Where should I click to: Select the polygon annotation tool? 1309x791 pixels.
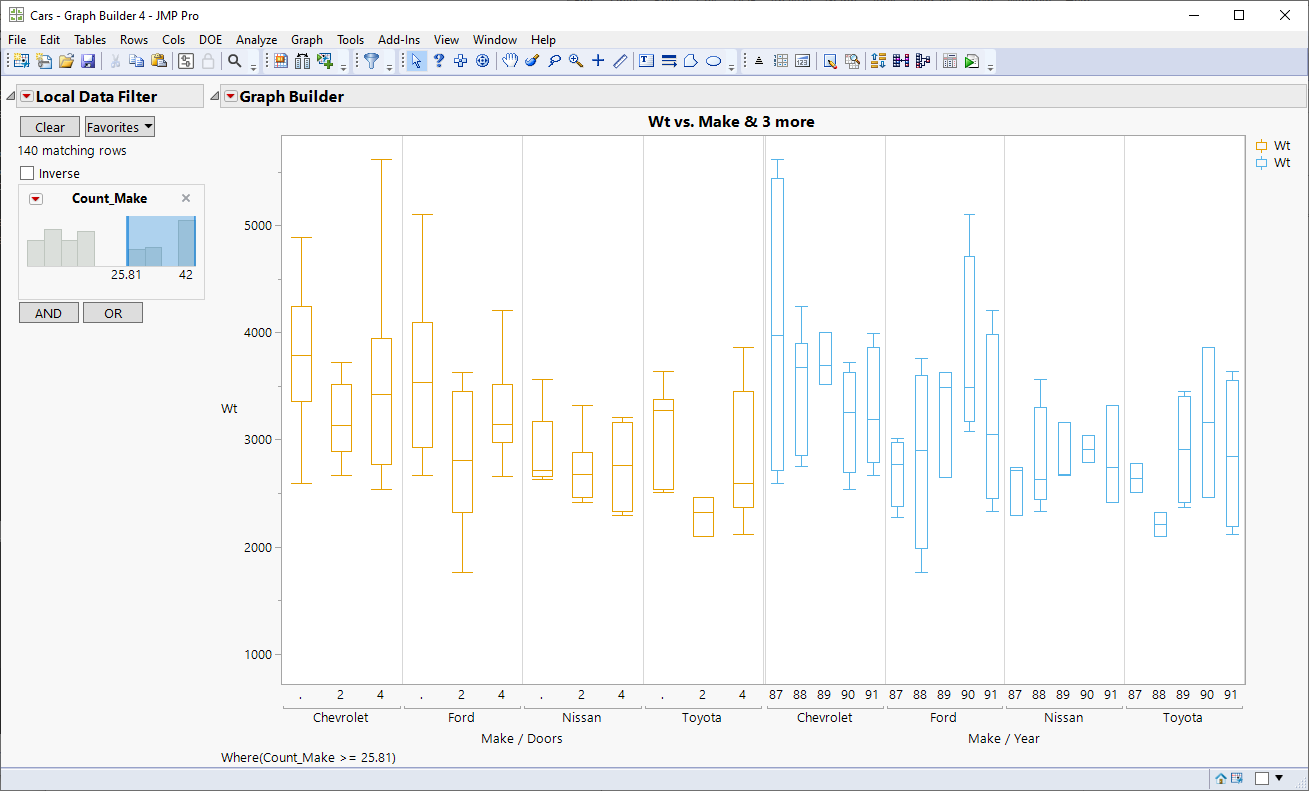pyautogui.click(x=691, y=61)
